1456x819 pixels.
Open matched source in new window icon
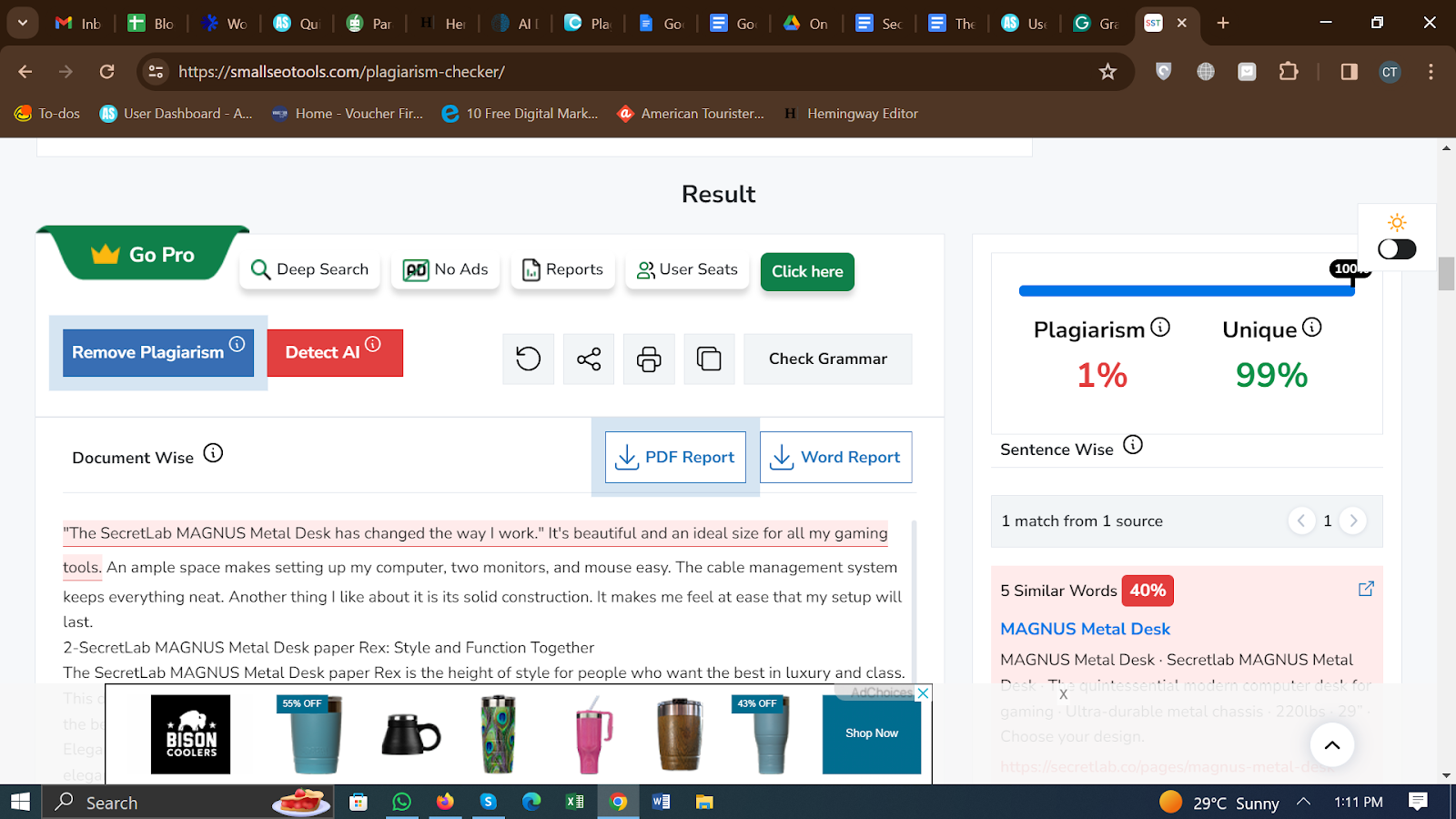point(1366,589)
